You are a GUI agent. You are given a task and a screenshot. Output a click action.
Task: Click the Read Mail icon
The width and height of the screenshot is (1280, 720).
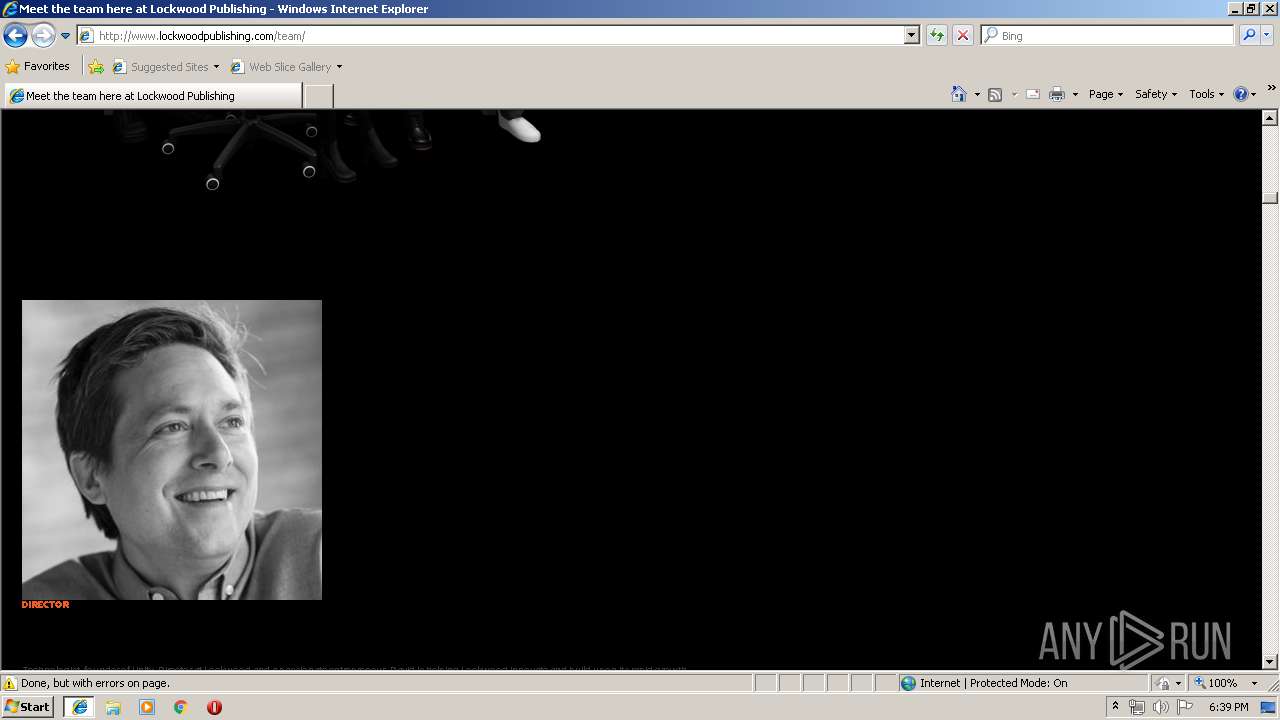click(1033, 94)
